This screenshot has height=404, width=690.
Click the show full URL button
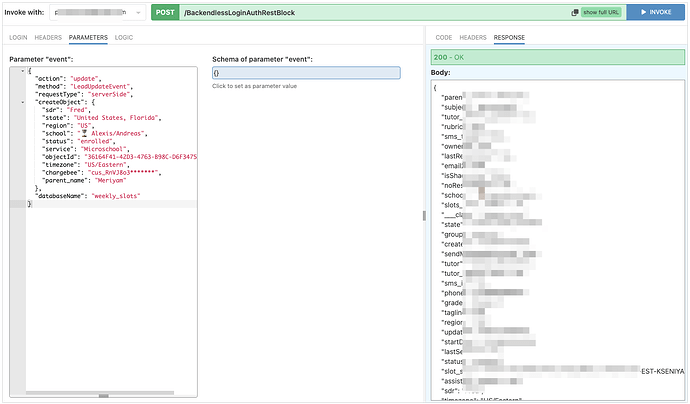click(x=601, y=12)
